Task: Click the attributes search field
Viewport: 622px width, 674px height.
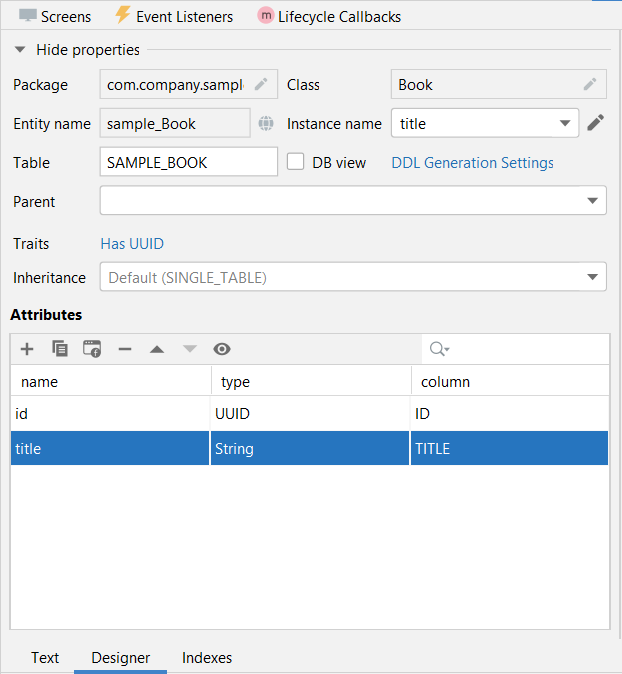Action: click(516, 349)
